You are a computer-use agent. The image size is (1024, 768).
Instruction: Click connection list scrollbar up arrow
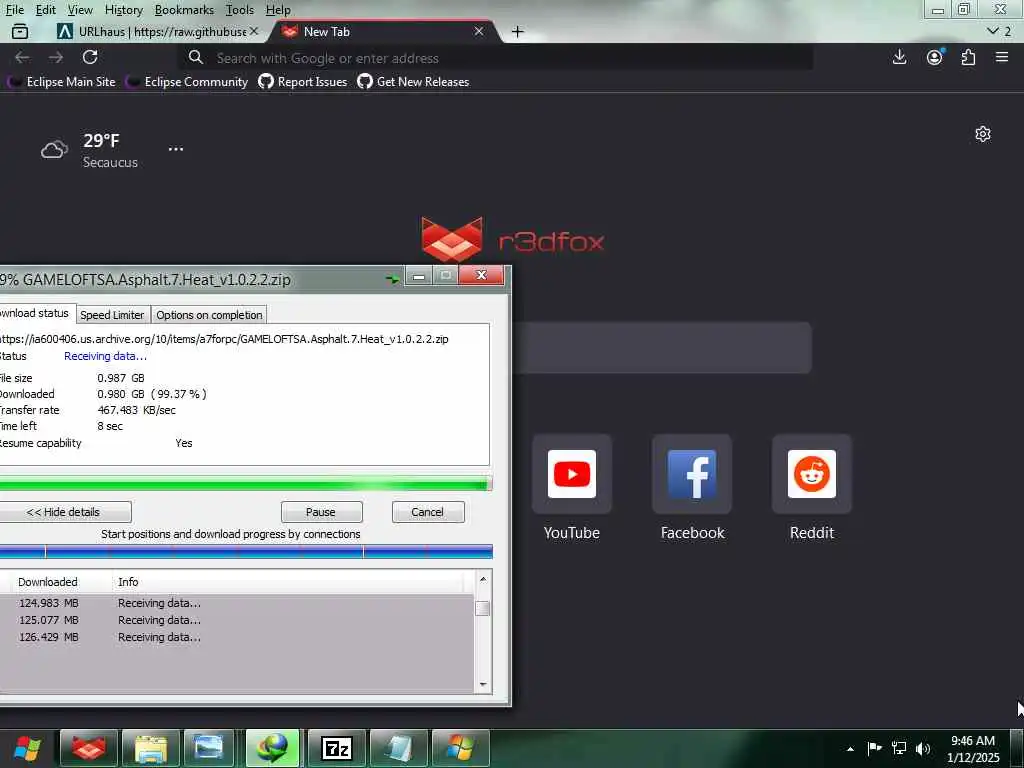(x=483, y=579)
